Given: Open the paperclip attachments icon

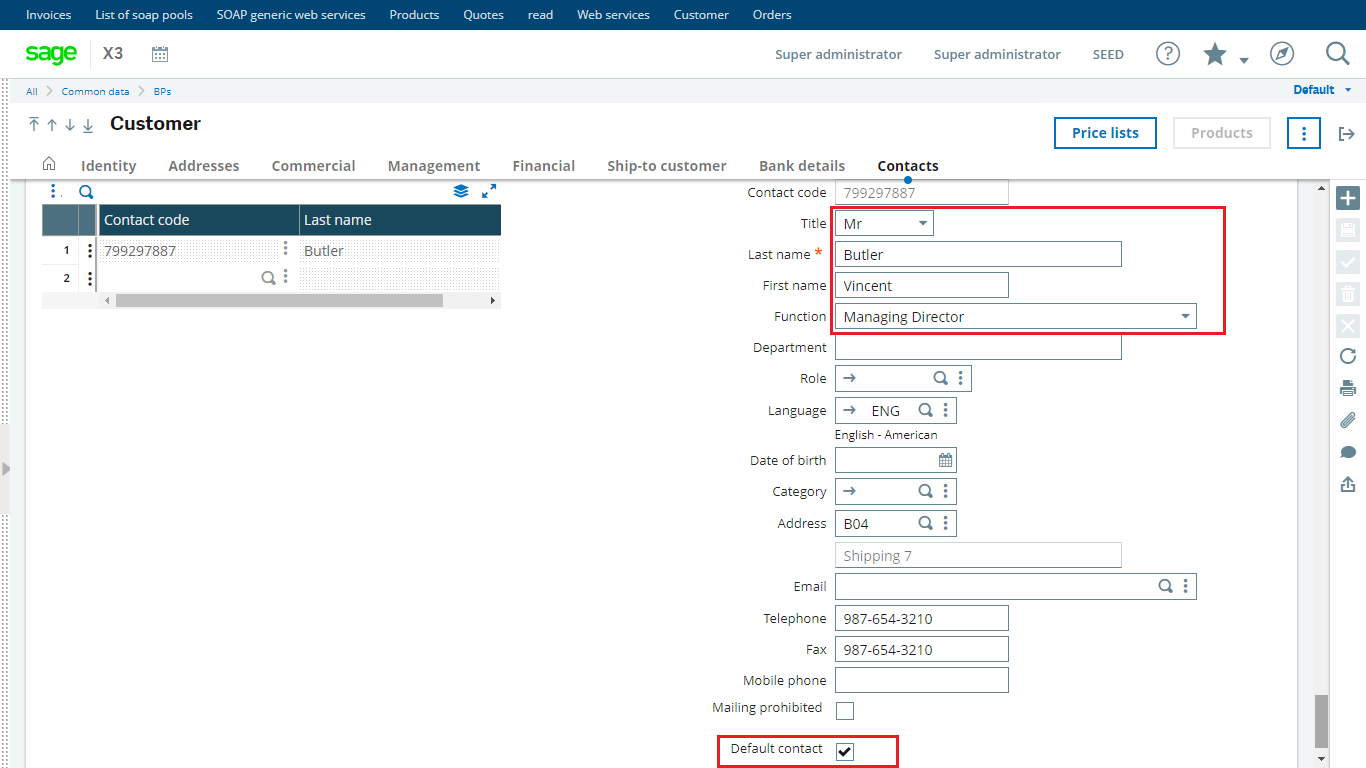Looking at the screenshot, I should (x=1347, y=421).
